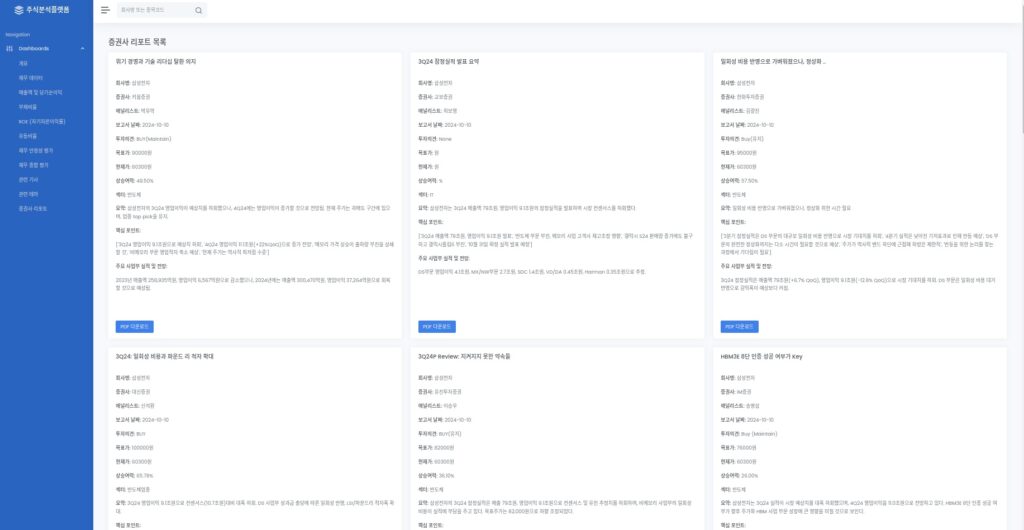Open the 증권사 리포트 sidebar item

pyautogui.click(x=33, y=208)
